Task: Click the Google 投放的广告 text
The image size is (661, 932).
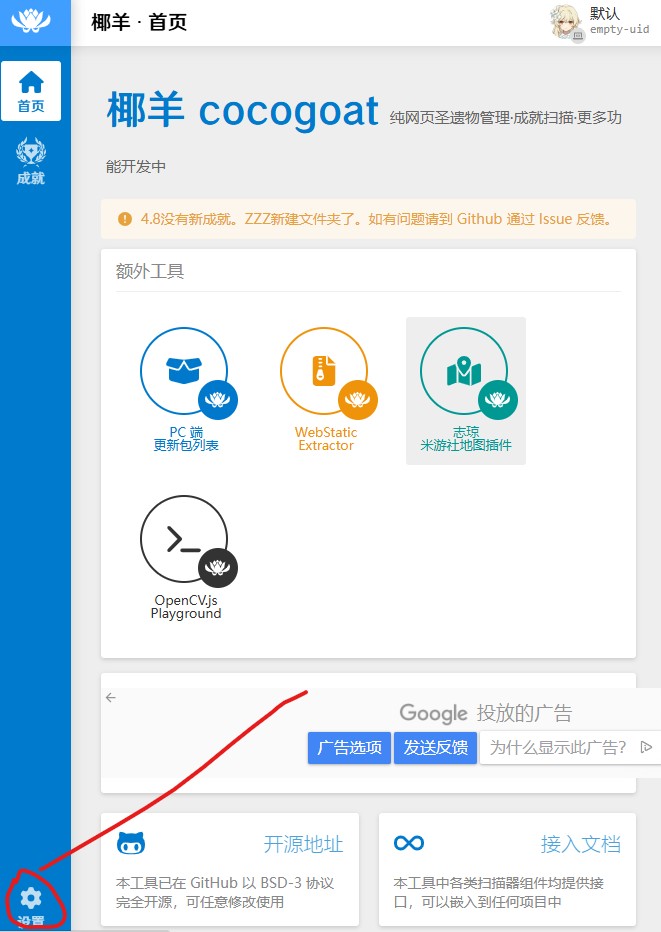Action: coord(486,713)
